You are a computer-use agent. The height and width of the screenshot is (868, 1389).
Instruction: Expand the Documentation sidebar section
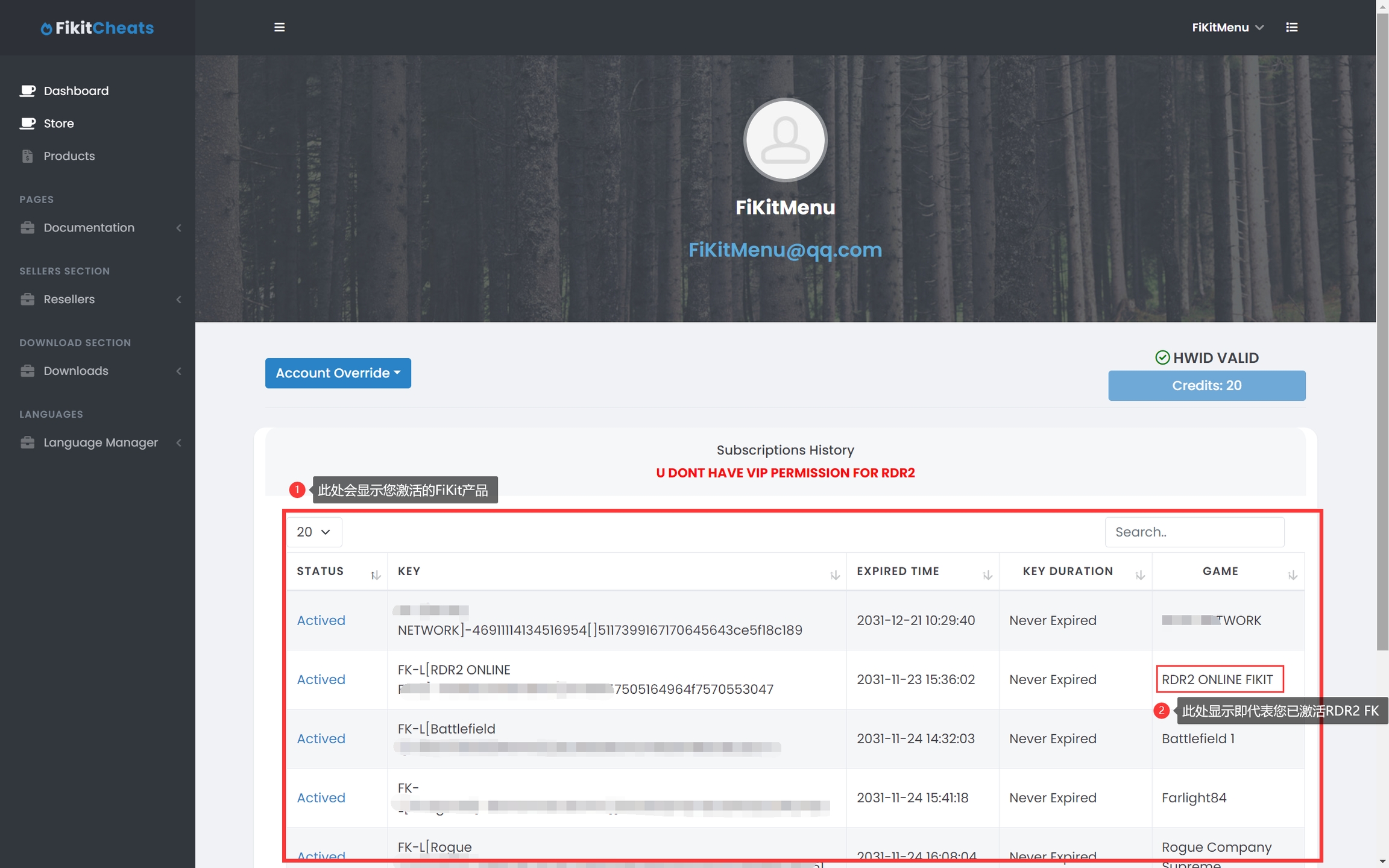(x=89, y=228)
